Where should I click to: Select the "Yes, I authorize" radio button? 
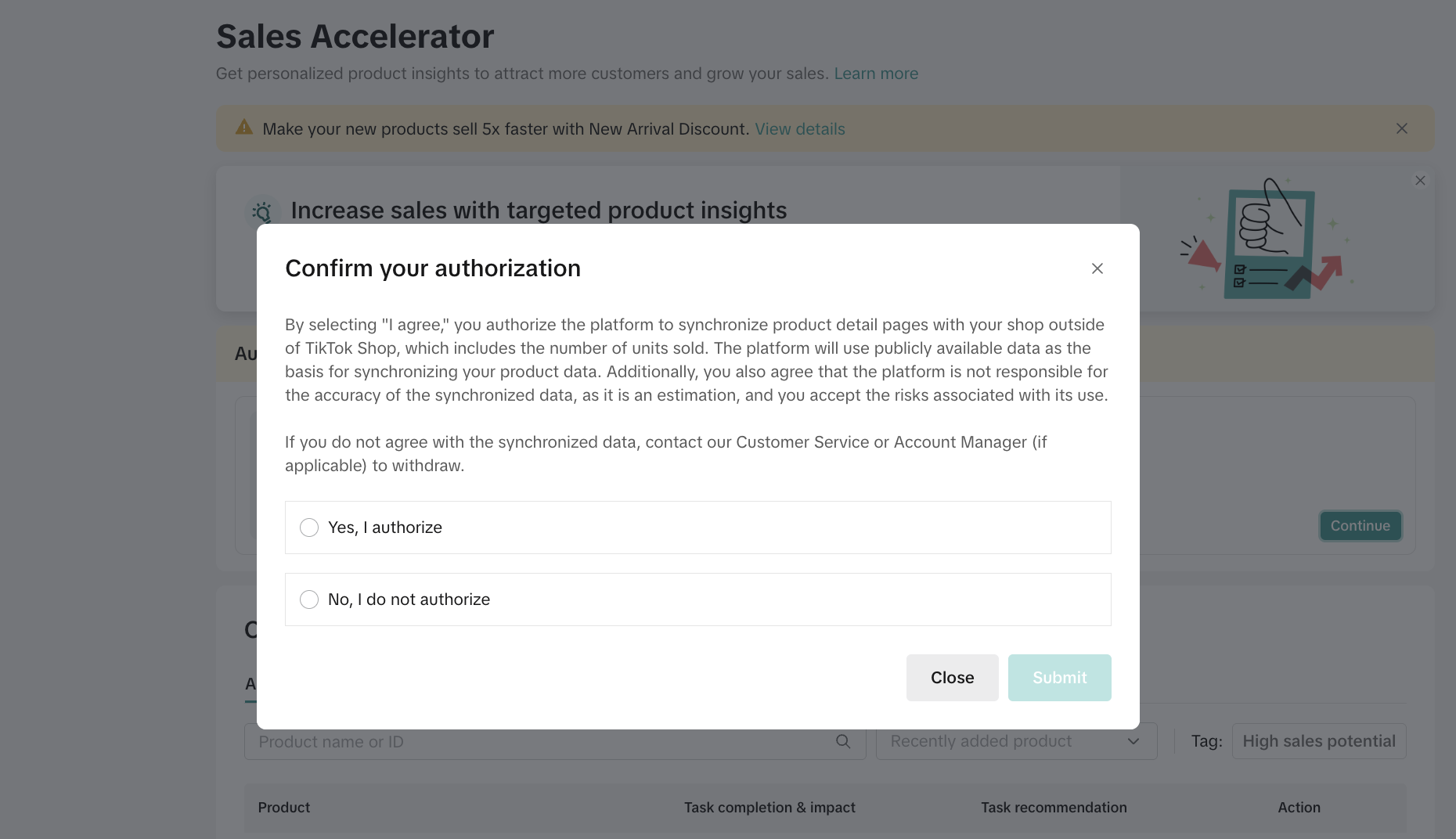[309, 528]
